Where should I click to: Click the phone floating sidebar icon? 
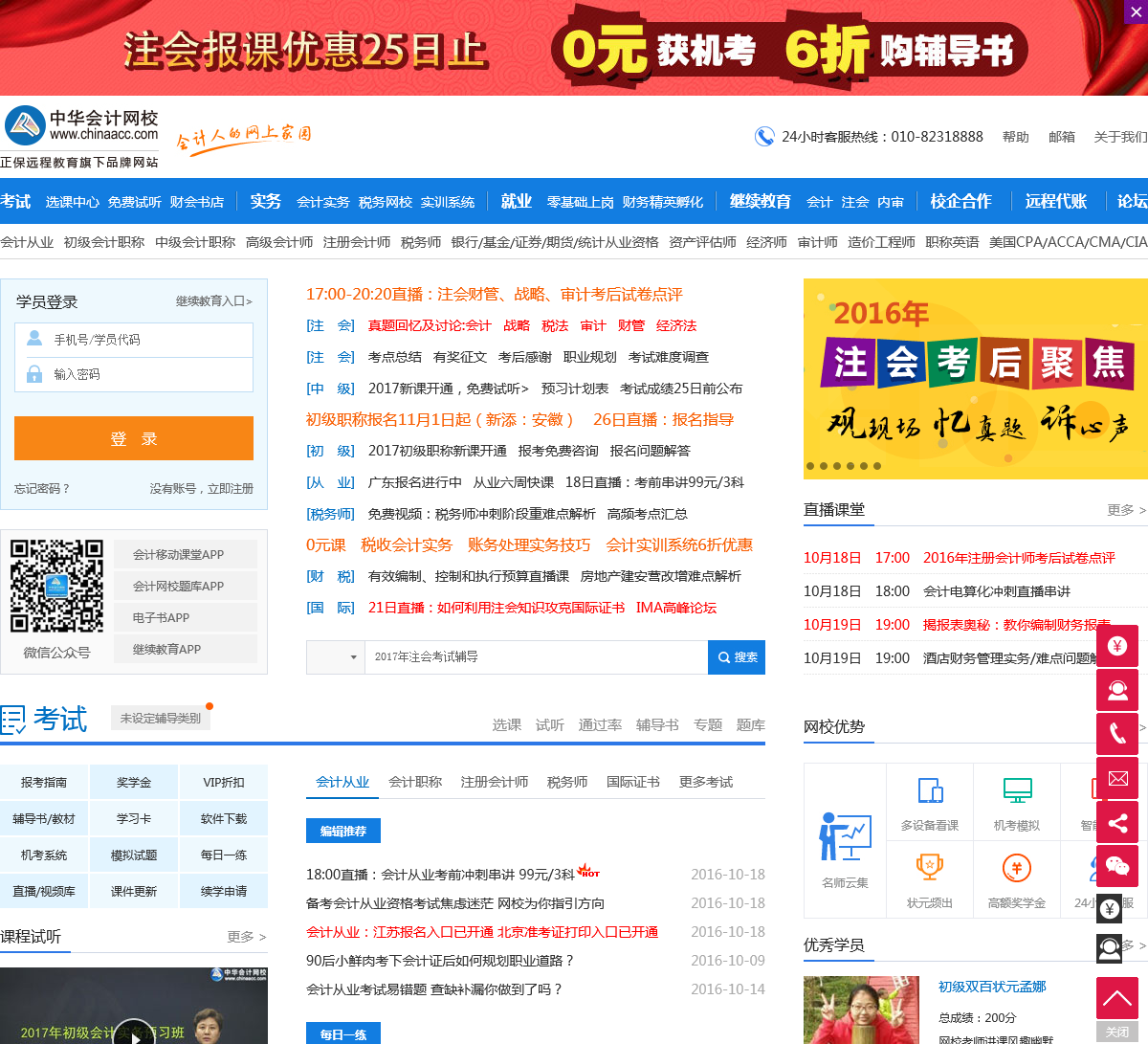[x=1117, y=734]
